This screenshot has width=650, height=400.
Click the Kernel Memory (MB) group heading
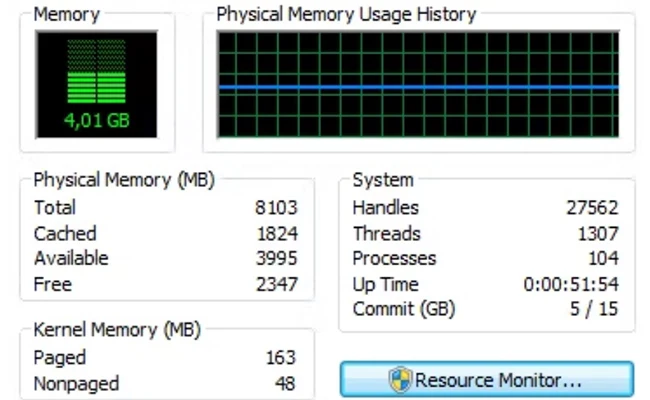pyautogui.click(x=117, y=330)
